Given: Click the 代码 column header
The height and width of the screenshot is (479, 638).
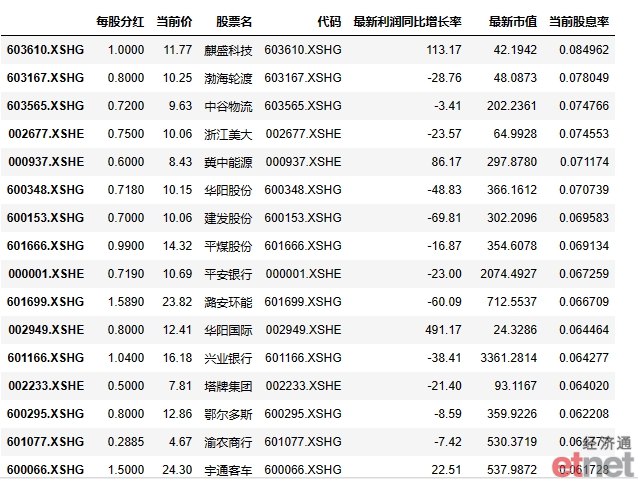Looking at the screenshot, I should click(x=329, y=22).
